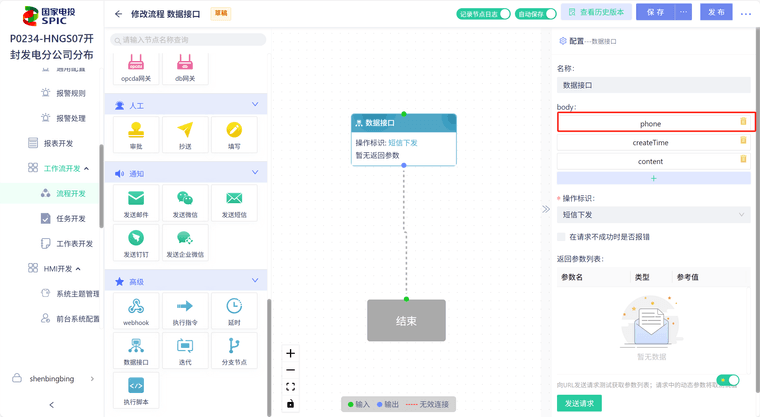Open 报表开发 in sidebar
This screenshot has height=417, width=760.
point(58,143)
